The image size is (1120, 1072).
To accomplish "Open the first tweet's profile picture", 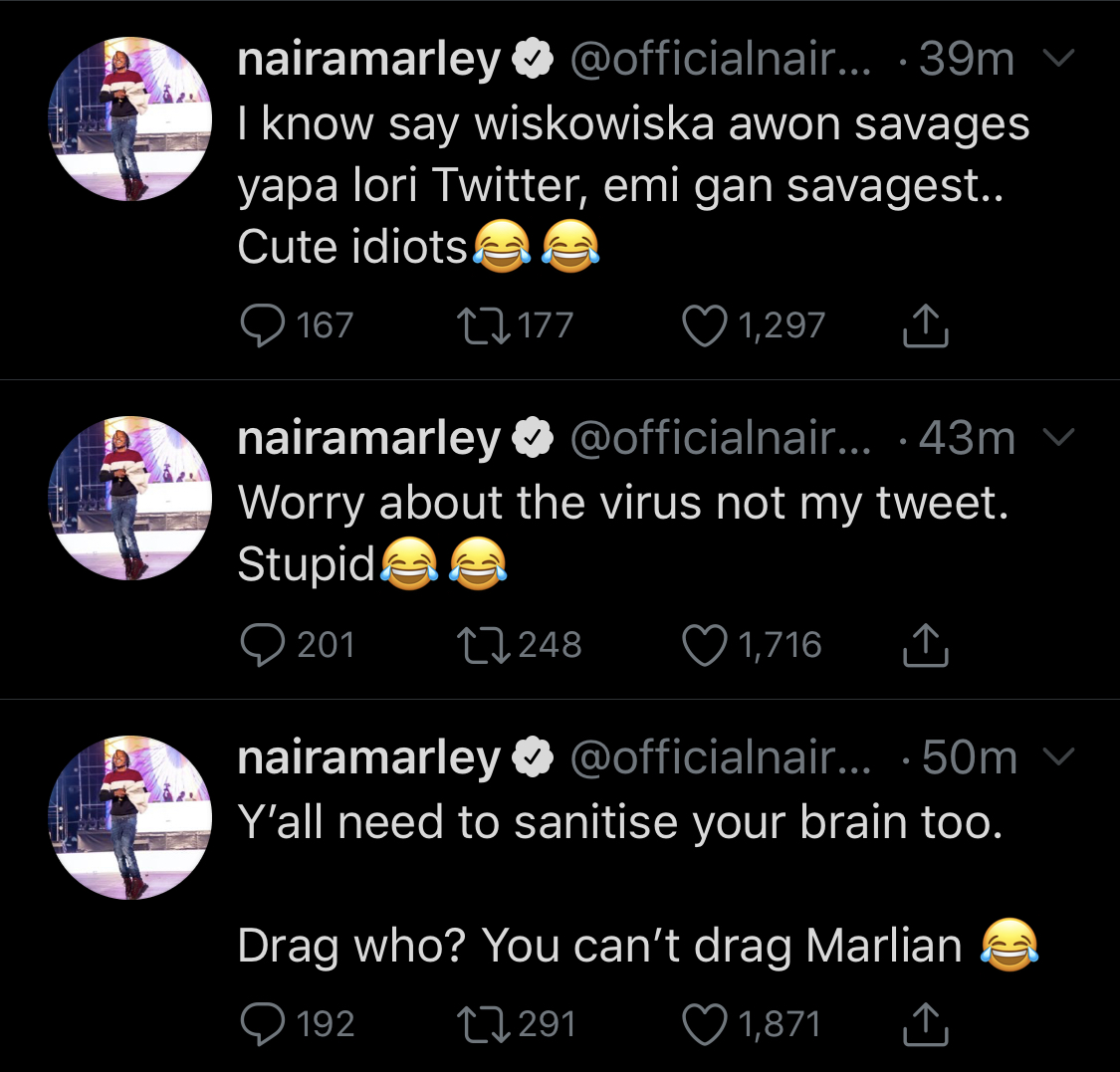I will (130, 119).
